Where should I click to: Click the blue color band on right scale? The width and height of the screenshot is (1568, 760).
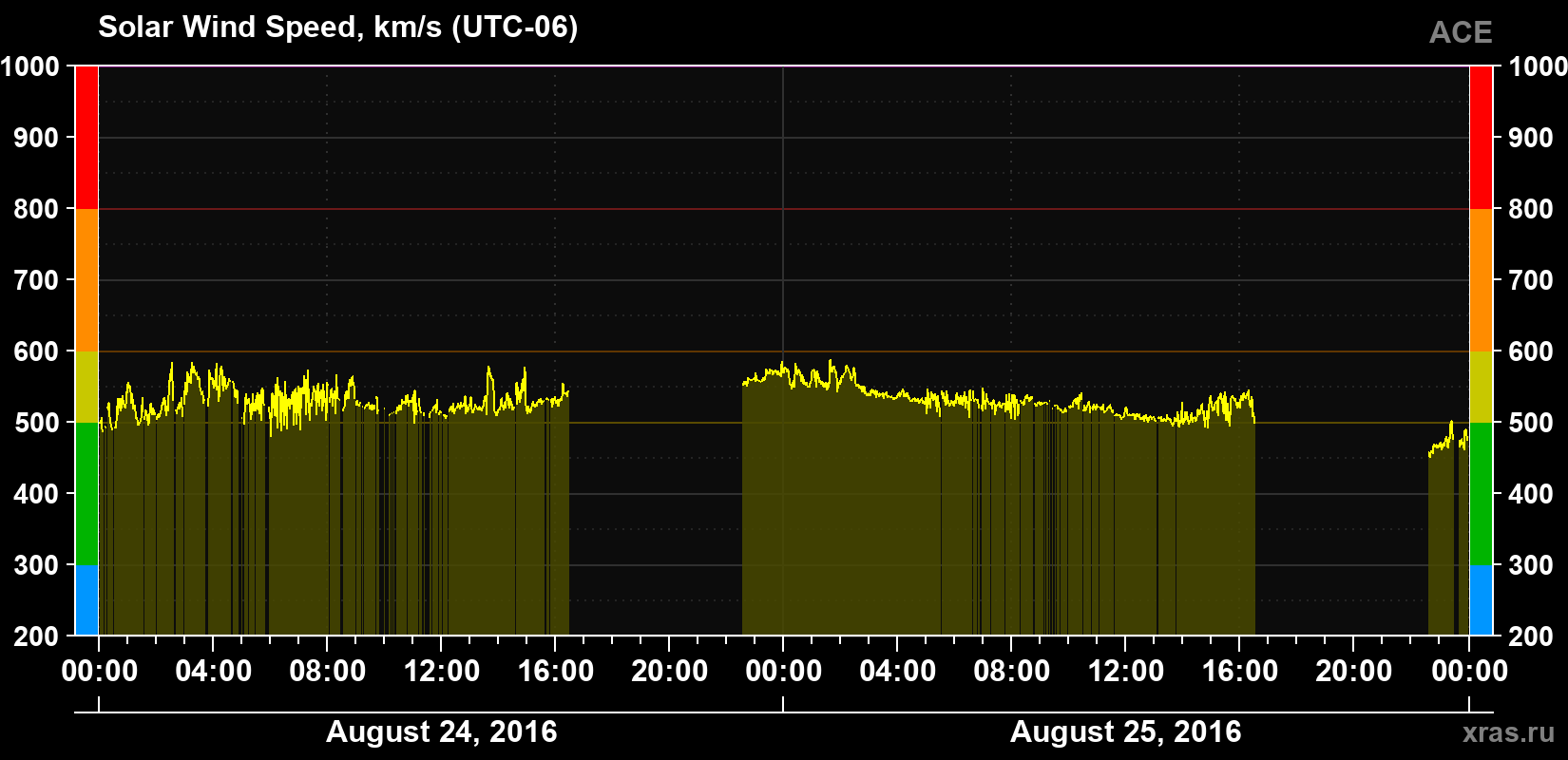1481,600
